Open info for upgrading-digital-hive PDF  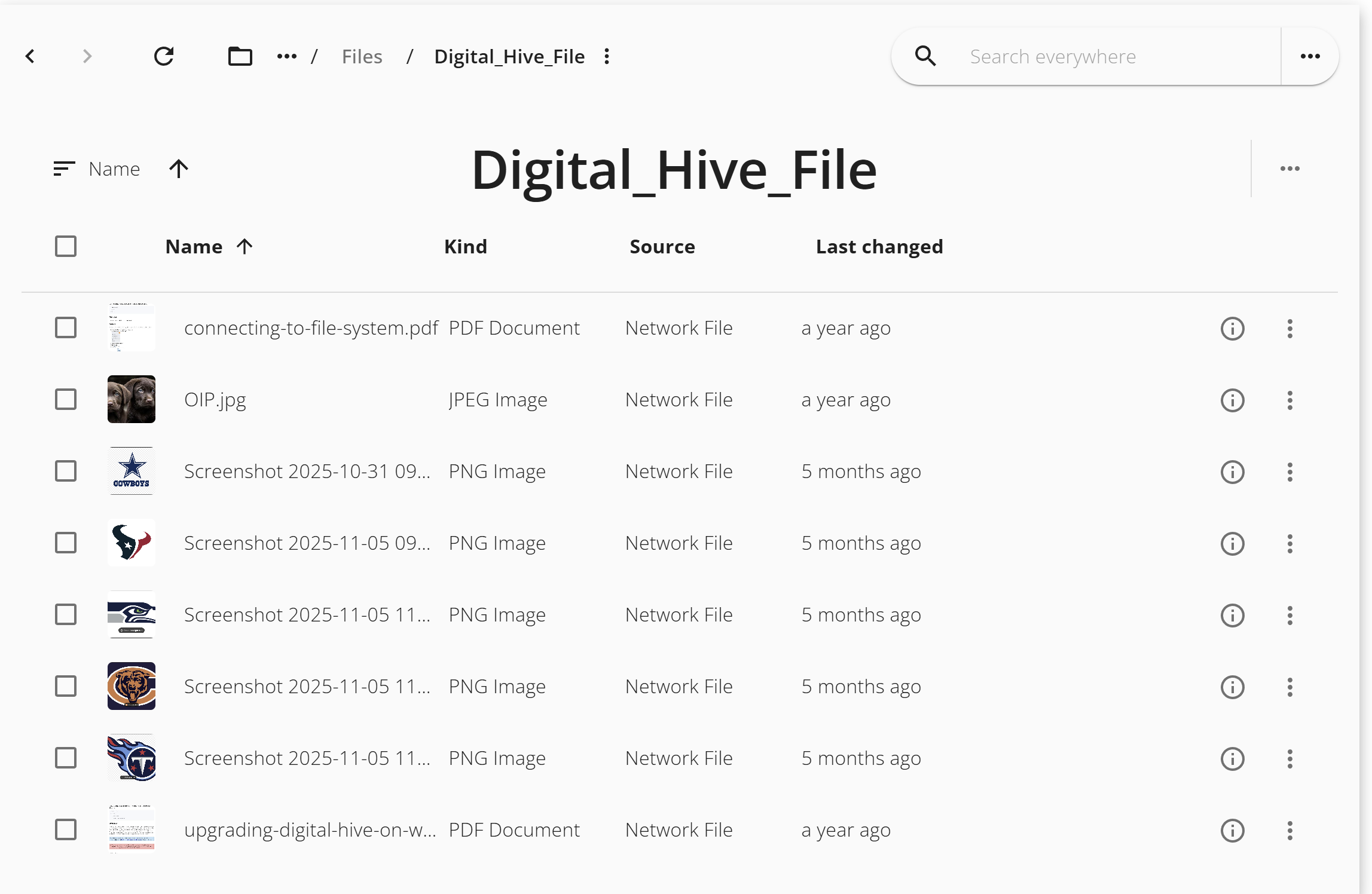1232,830
